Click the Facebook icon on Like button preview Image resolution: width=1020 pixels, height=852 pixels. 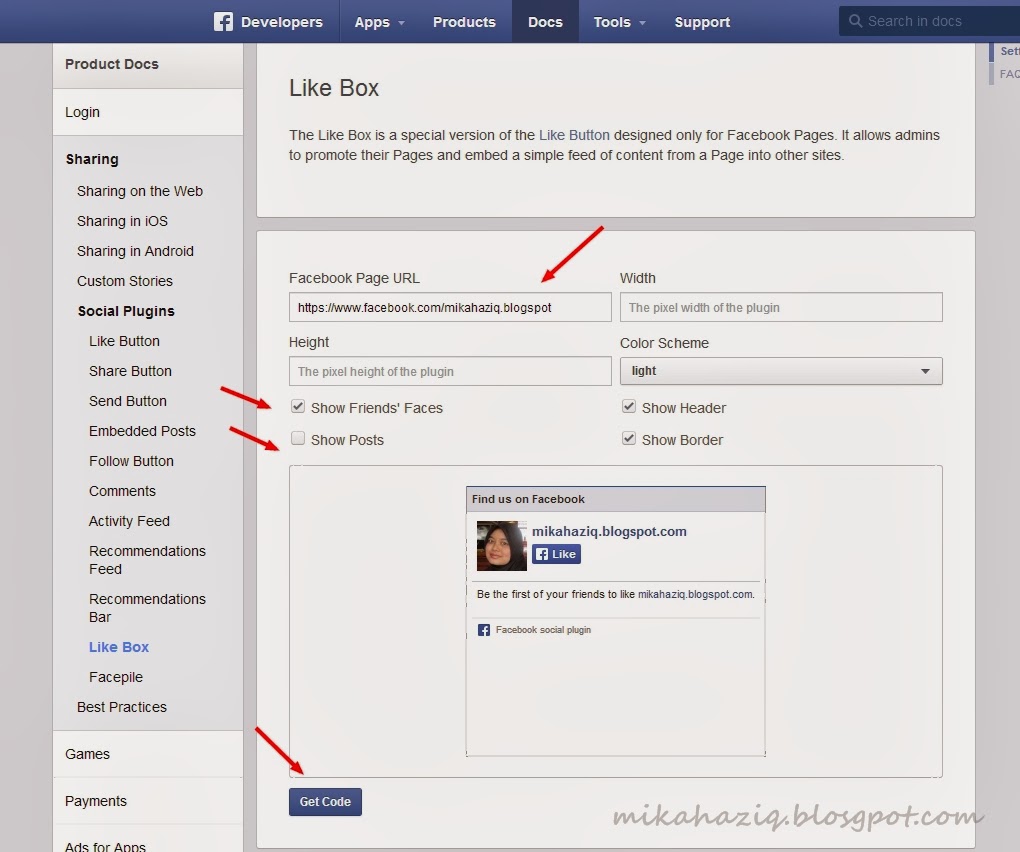click(x=542, y=554)
